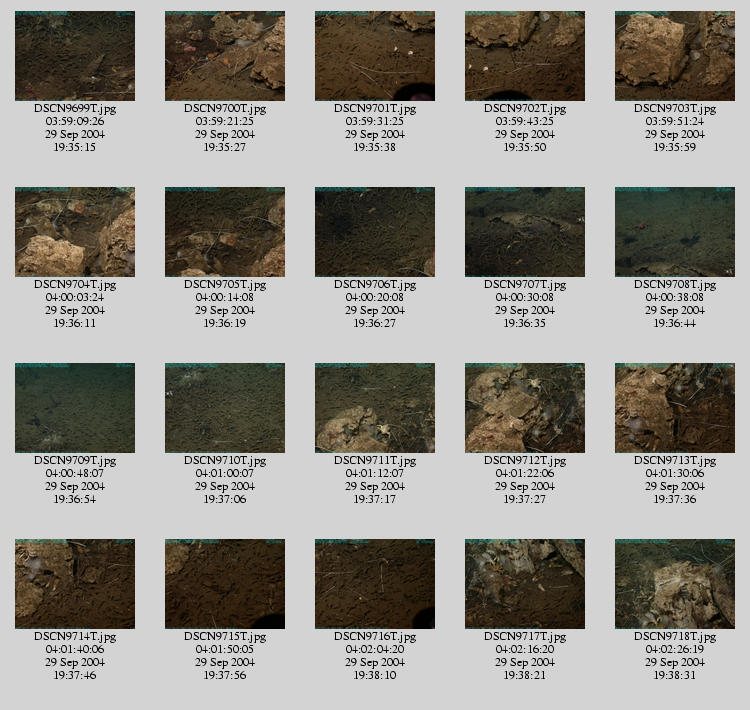Viewport: 750px width, 710px height.
Task: Click the label DSCN9713T.jpg
Action: (x=675, y=461)
